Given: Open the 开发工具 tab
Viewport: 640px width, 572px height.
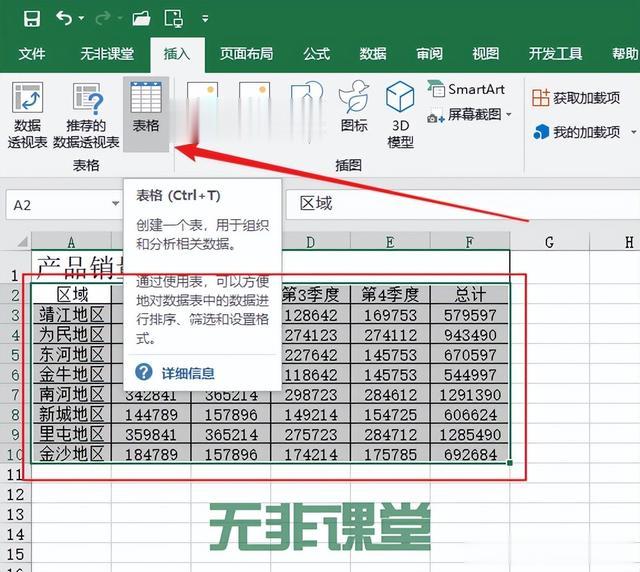Looking at the screenshot, I should 556,54.
